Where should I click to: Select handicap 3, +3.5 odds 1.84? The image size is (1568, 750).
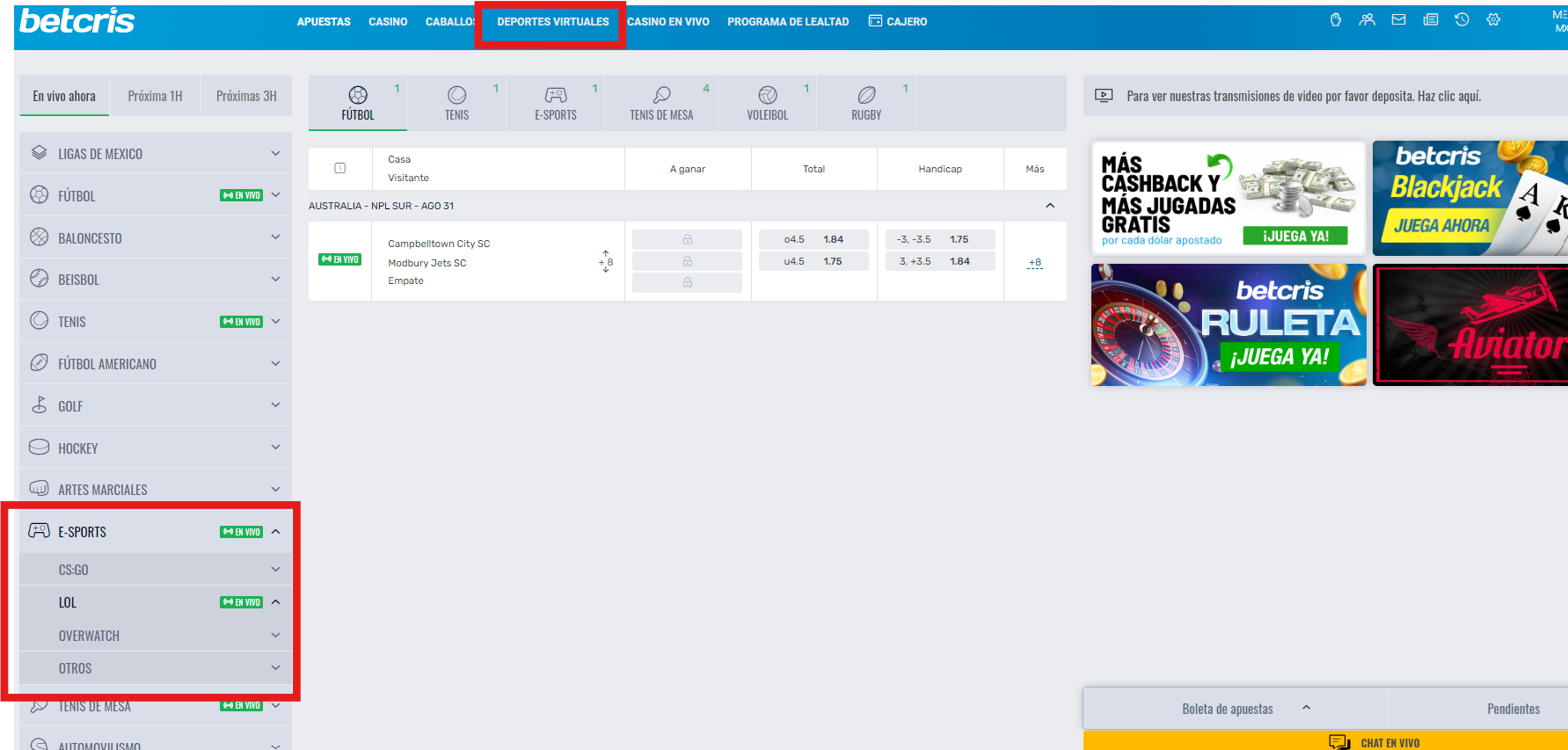pos(940,261)
